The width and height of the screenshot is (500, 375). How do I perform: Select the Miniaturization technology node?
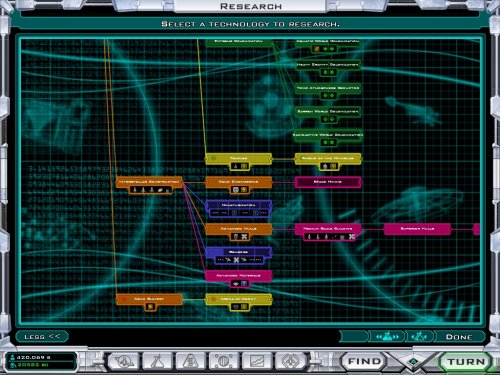coord(238,205)
